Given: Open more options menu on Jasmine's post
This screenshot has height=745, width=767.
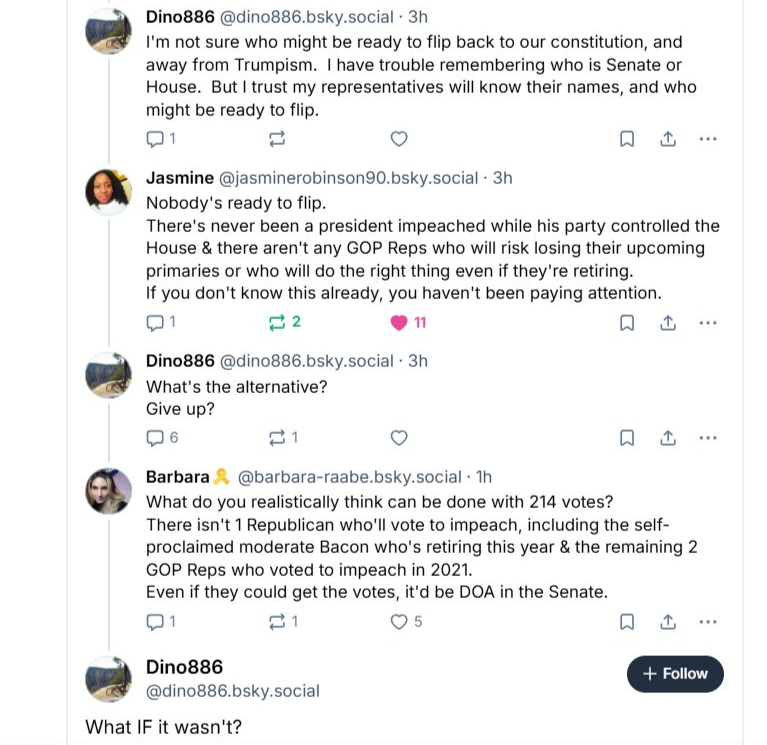Looking at the screenshot, I should 708,322.
